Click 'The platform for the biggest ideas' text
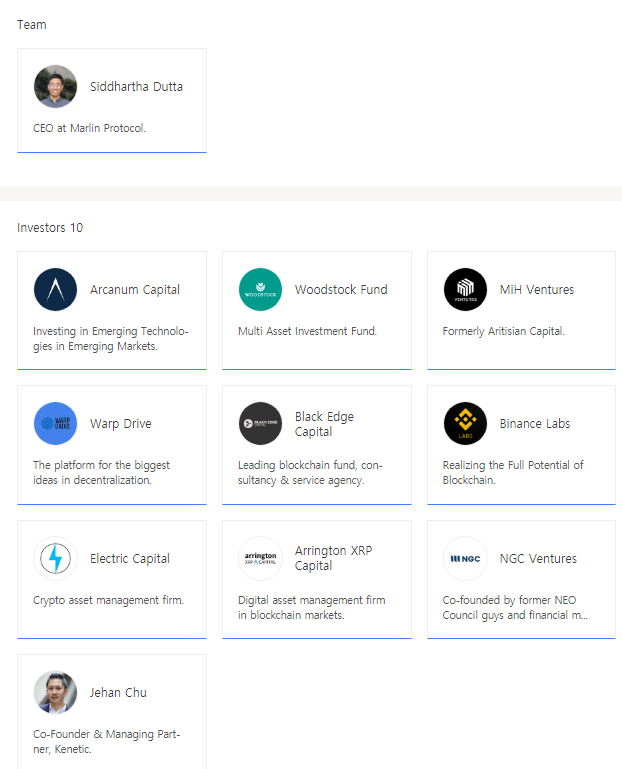Viewport: 622px width, 769px height. click(102, 472)
